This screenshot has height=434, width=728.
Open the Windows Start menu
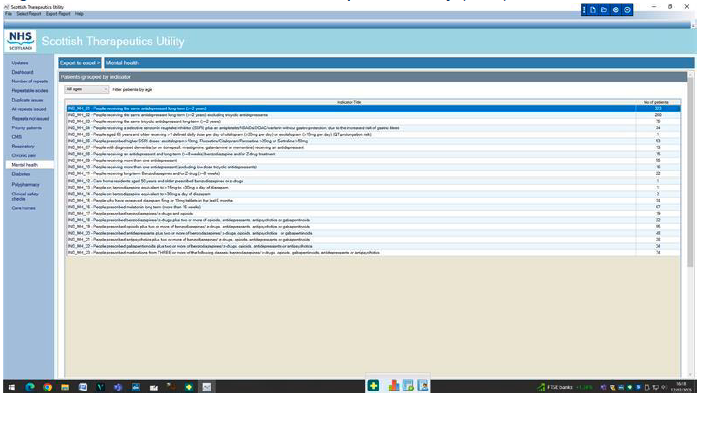[x=12, y=387]
